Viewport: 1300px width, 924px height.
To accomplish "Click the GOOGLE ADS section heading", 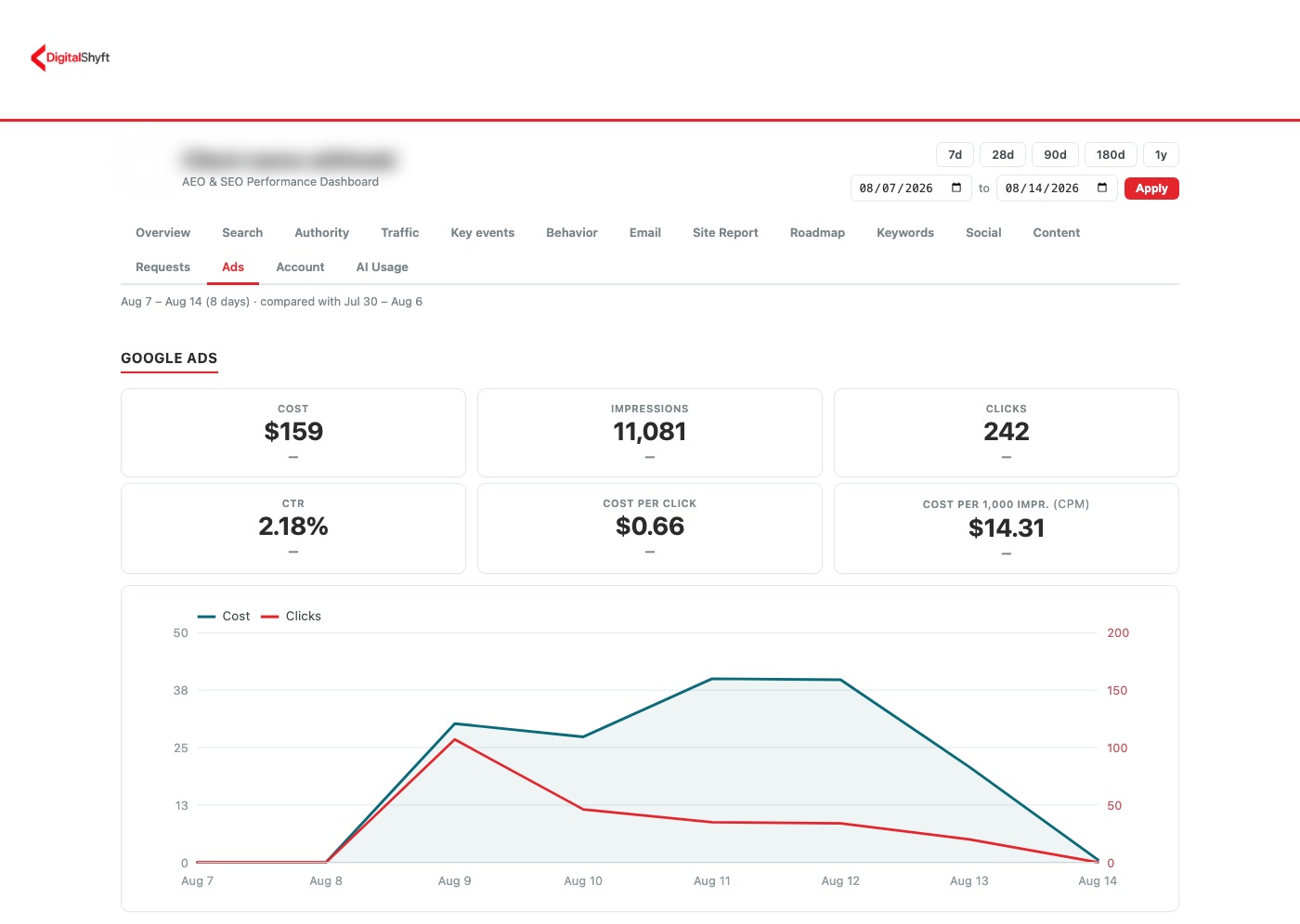I will 169,358.
